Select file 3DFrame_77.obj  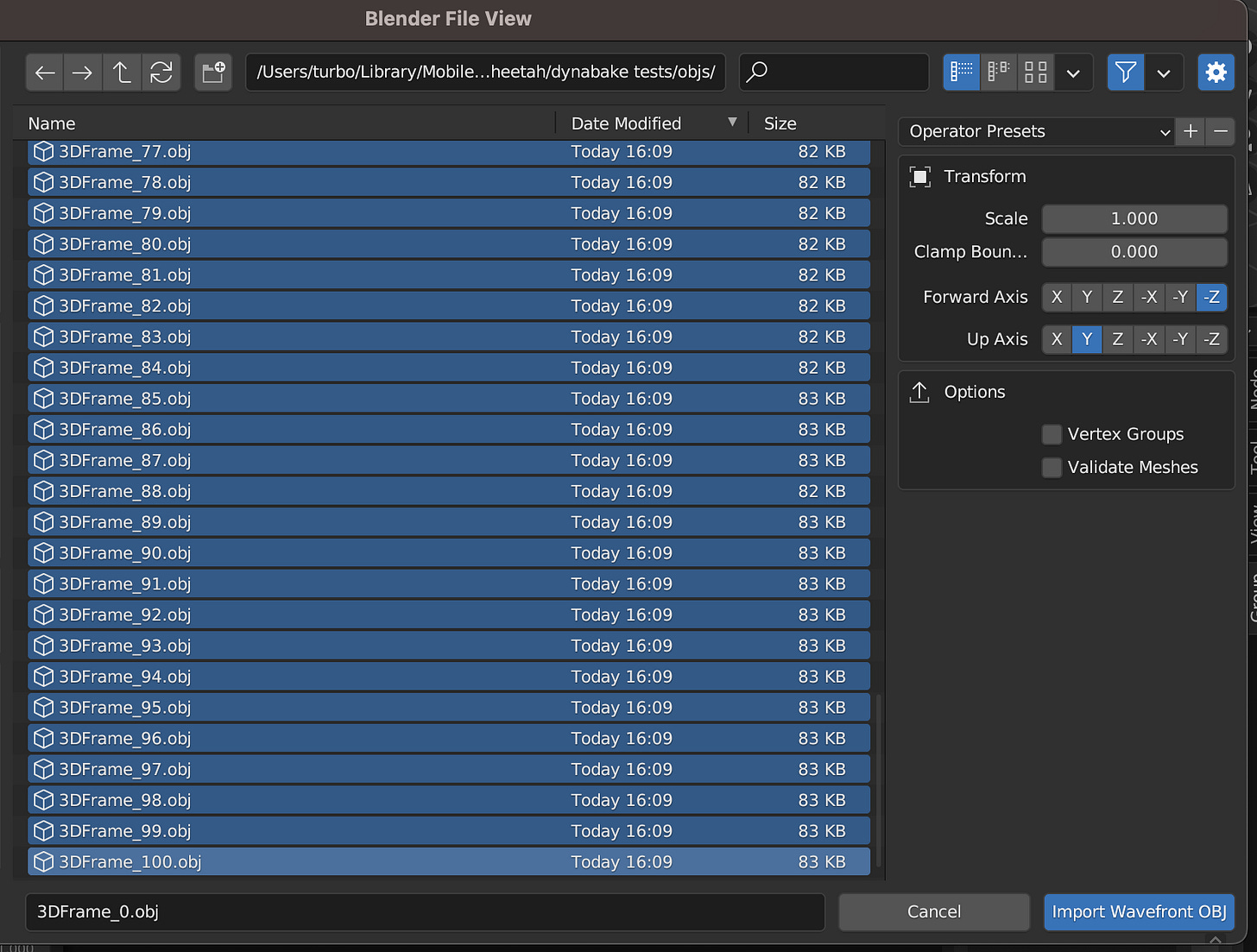click(x=448, y=152)
